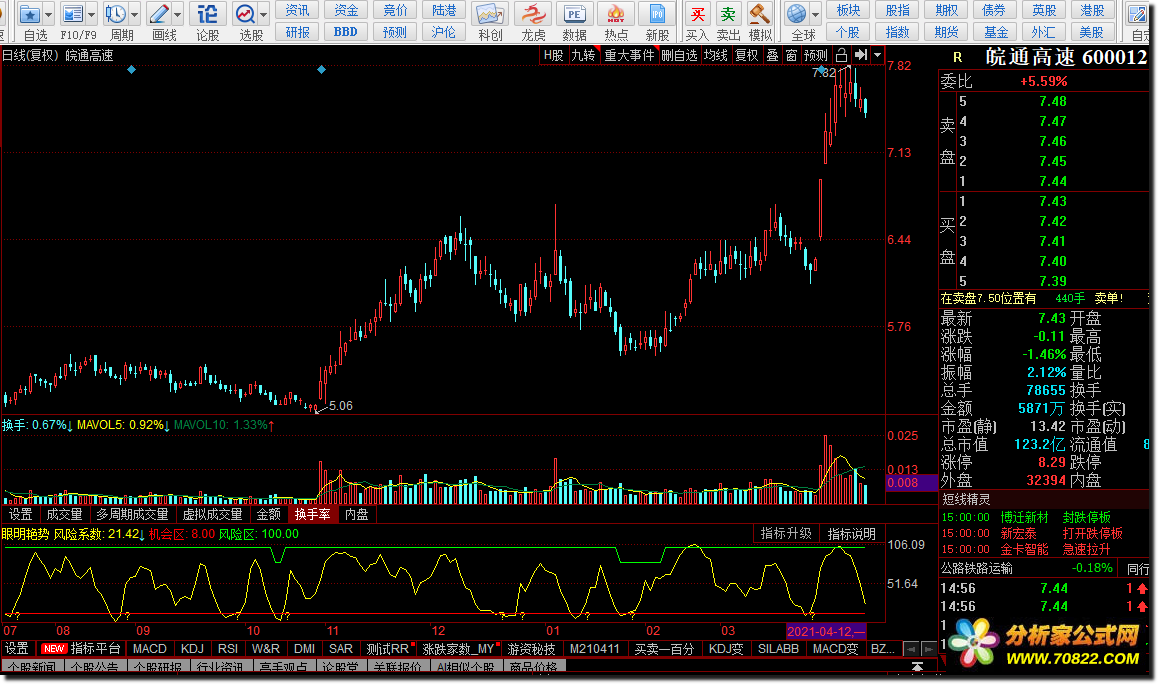
Task: Expand the panel arrow beside 商品价格 tab
Action: point(917,666)
